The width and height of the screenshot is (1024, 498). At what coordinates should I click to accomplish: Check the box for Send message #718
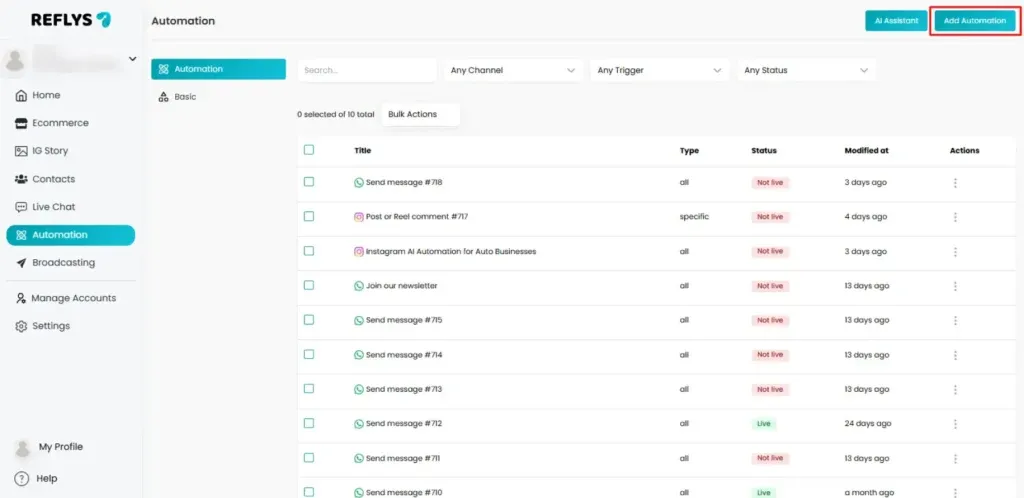coord(309,182)
